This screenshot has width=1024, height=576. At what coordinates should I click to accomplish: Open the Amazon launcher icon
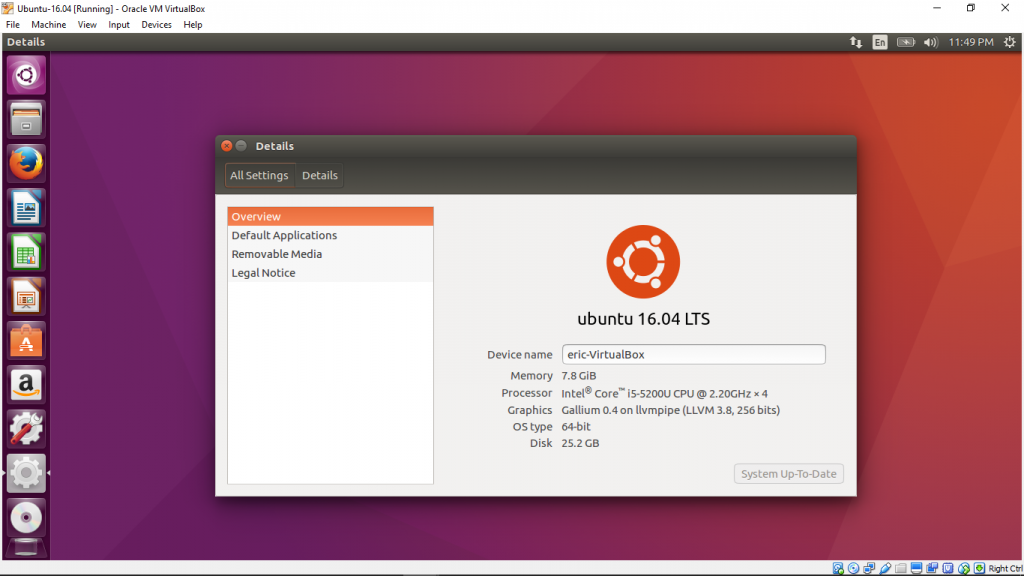26,385
